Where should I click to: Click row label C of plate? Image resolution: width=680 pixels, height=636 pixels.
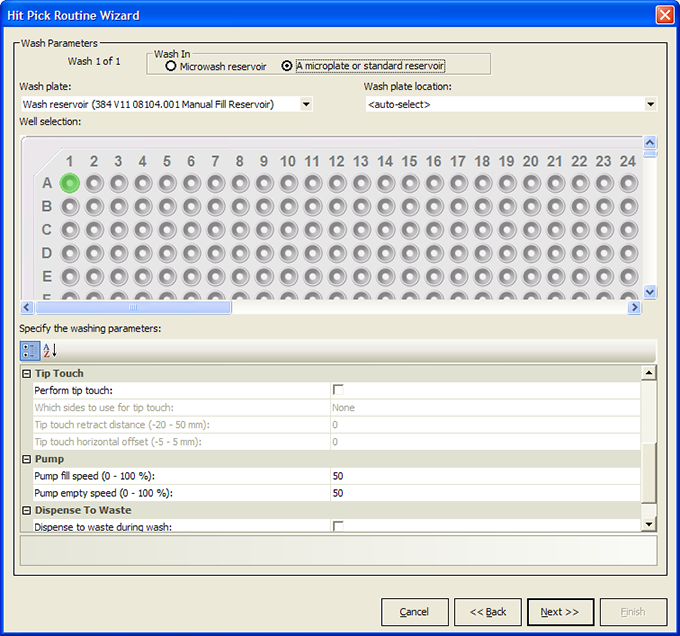pyautogui.click(x=46, y=230)
